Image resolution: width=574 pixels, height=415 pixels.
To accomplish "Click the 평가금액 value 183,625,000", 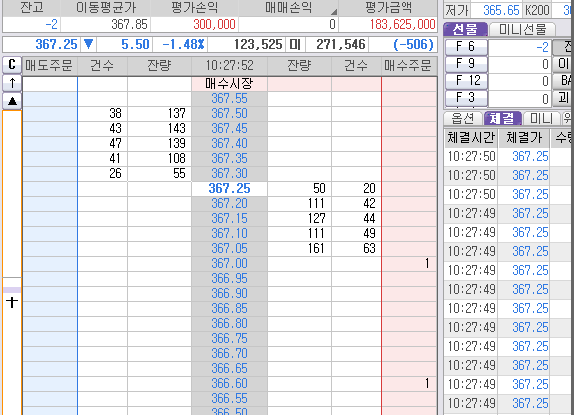I will pyautogui.click(x=402, y=25).
